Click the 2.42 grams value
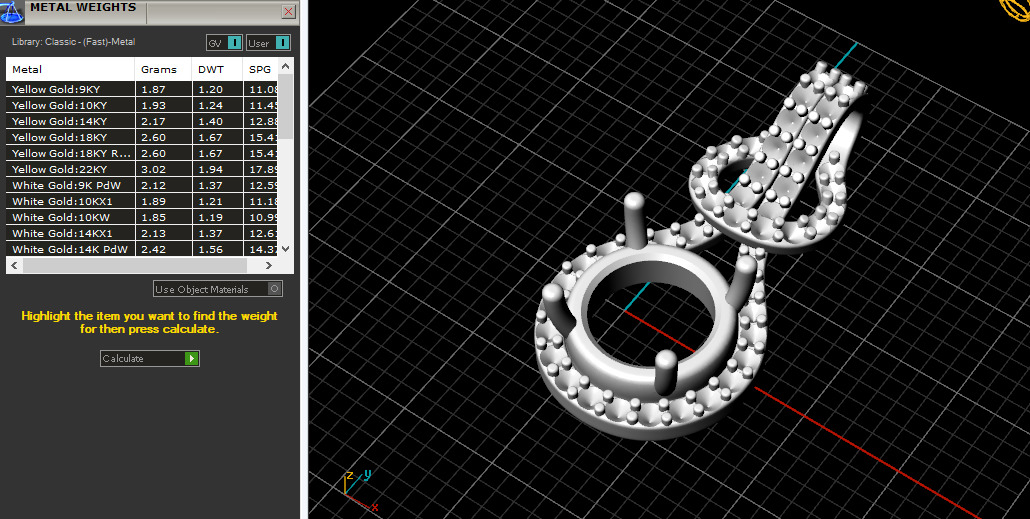This screenshot has width=1030, height=519. point(153,249)
